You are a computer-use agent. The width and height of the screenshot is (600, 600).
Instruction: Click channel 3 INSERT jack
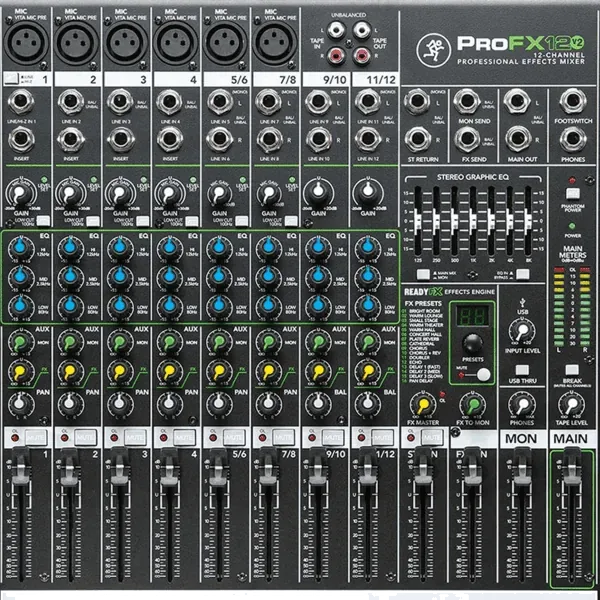[x=120, y=139]
